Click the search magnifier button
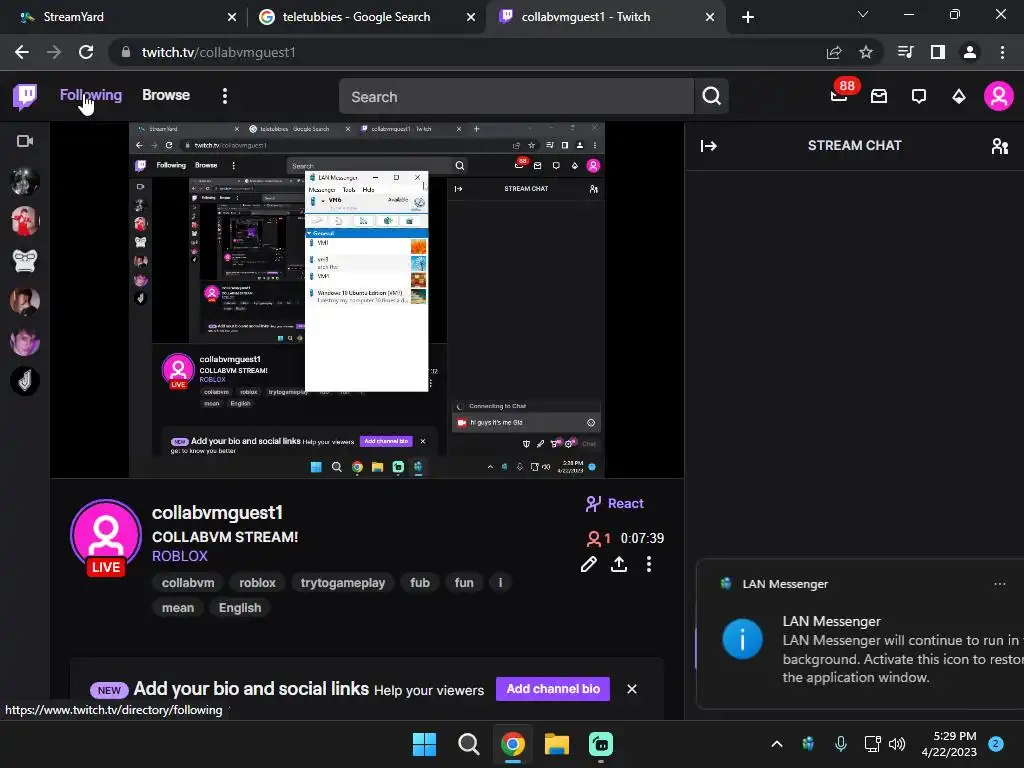This screenshot has height=768, width=1024. (x=712, y=97)
